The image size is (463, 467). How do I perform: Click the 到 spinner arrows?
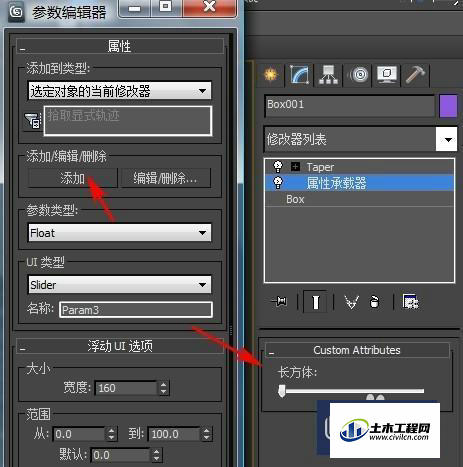[207, 434]
